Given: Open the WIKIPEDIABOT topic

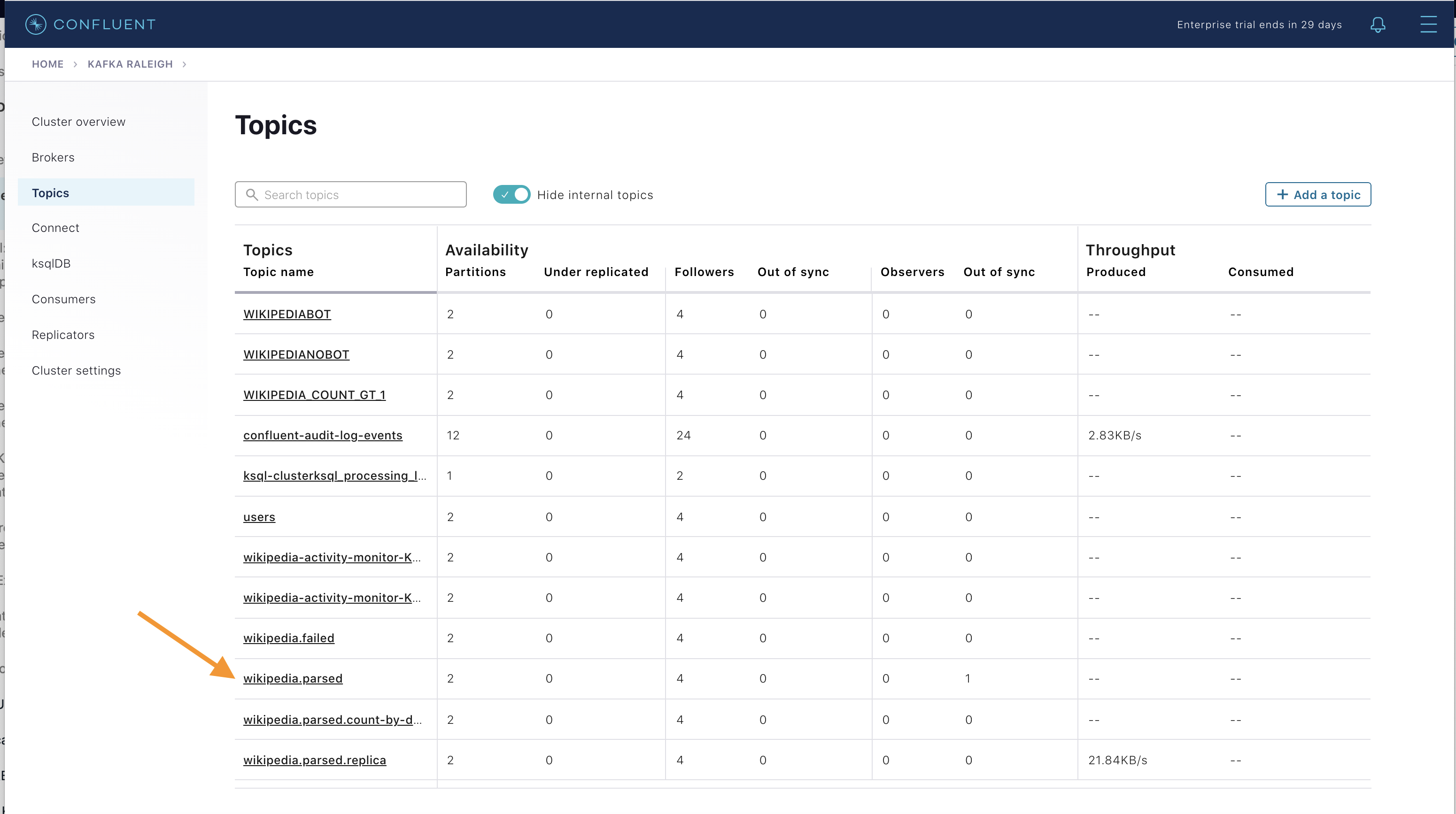Looking at the screenshot, I should pyautogui.click(x=287, y=314).
